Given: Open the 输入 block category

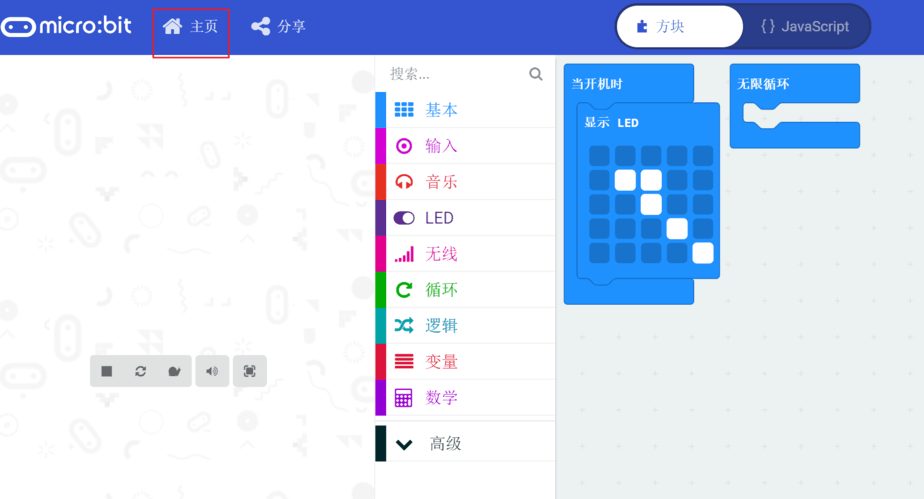Looking at the screenshot, I should [465, 146].
